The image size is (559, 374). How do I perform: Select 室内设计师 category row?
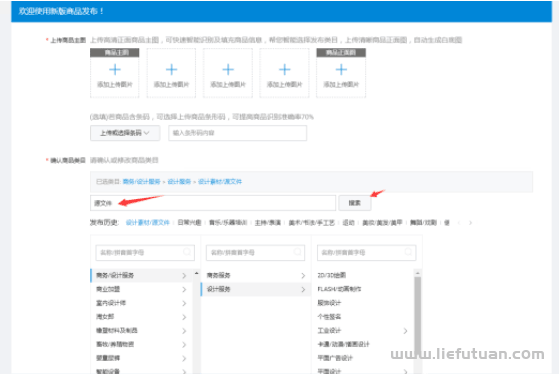click(142, 303)
